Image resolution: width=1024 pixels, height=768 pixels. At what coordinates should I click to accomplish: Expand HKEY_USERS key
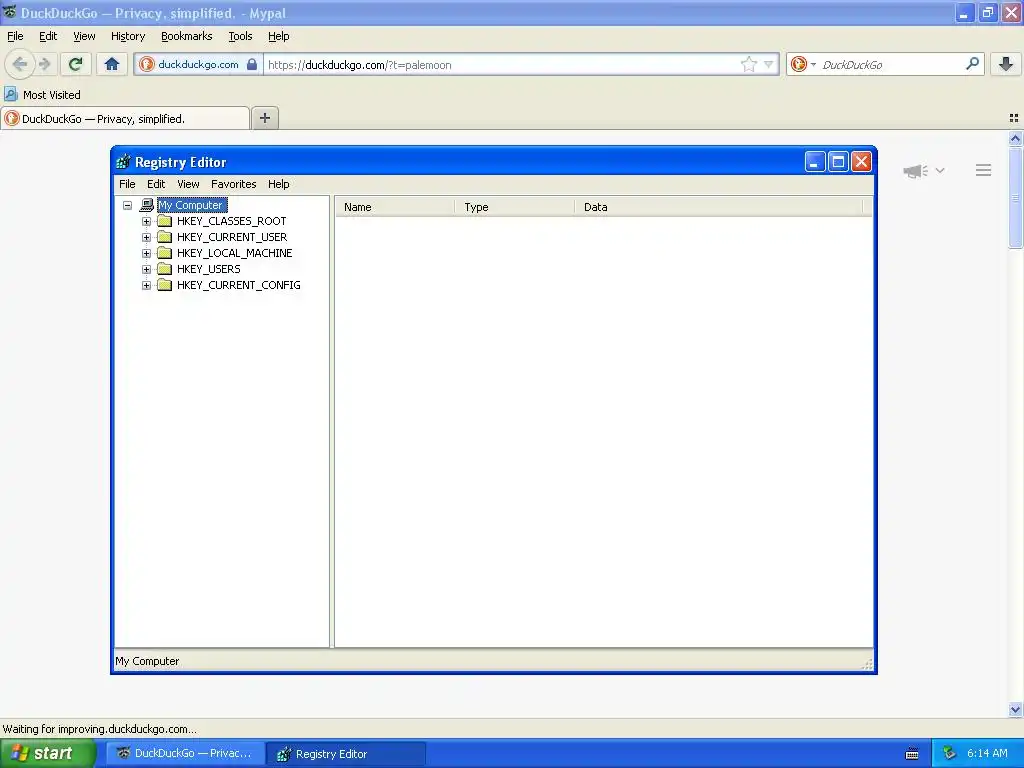coord(146,269)
